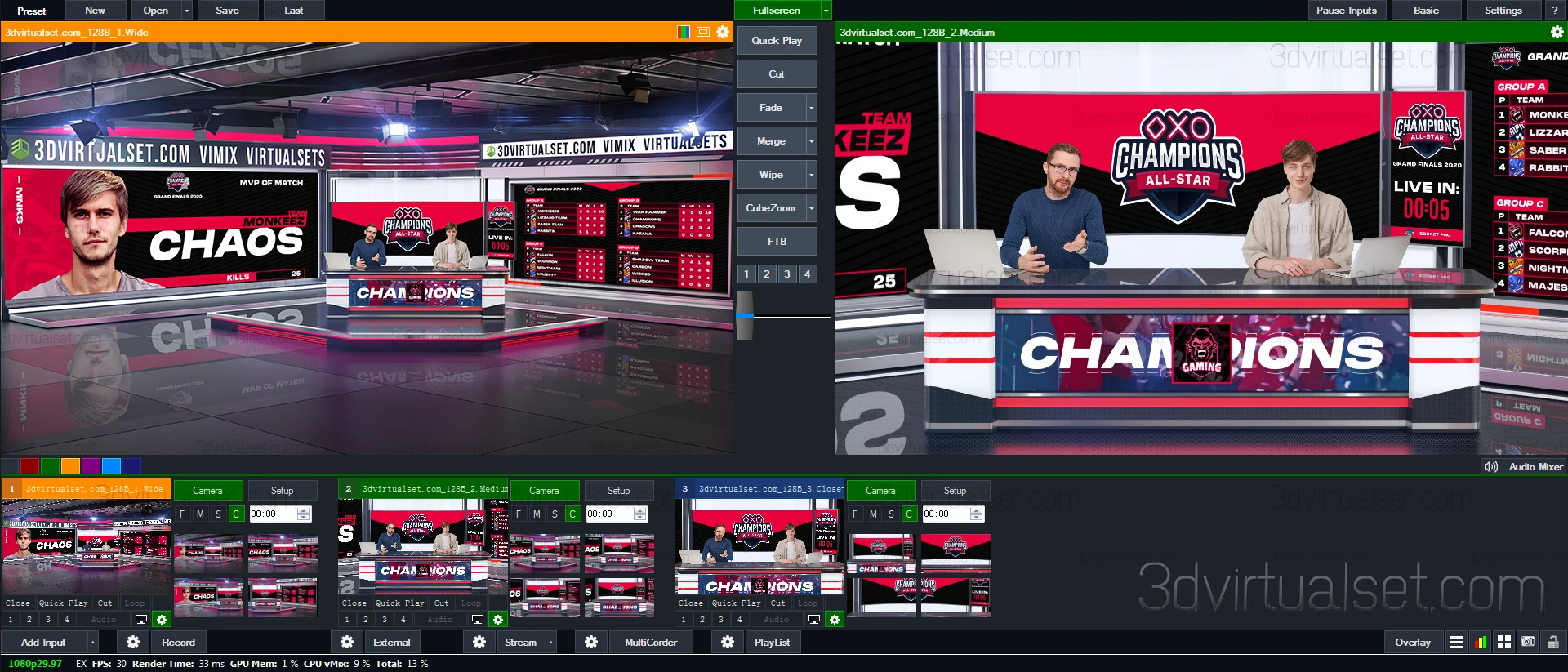
Task: Open Output window settings gear
Action: click(x=1557, y=32)
